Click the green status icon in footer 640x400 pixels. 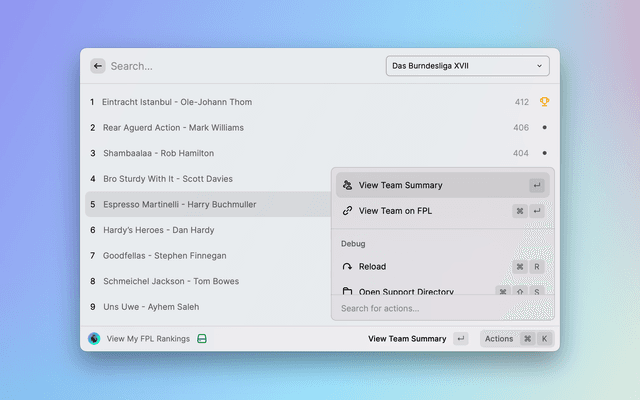click(202, 339)
